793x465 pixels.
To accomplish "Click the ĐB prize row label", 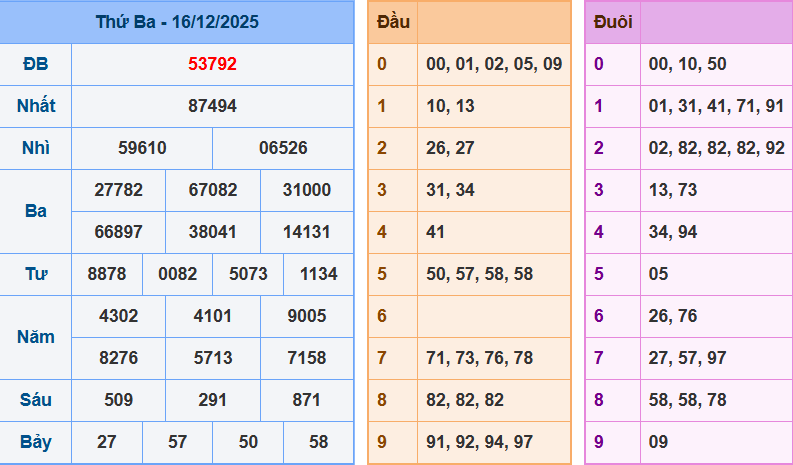I will click(x=35, y=64).
